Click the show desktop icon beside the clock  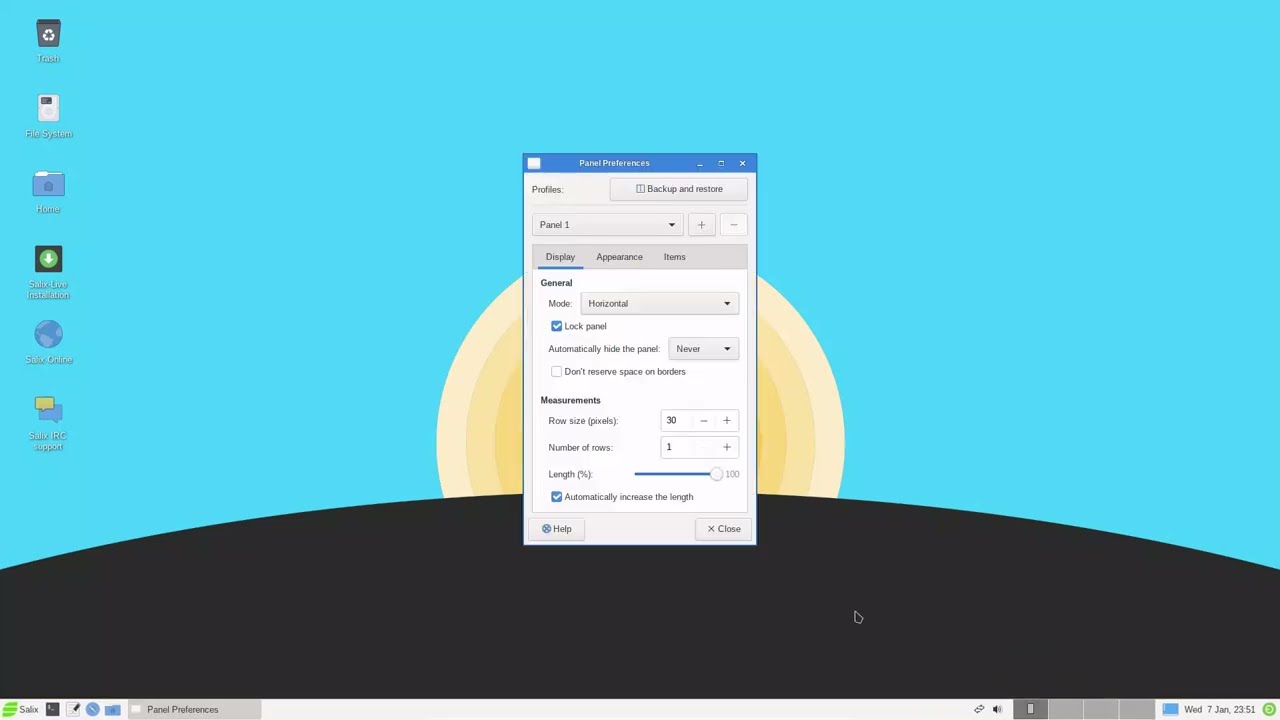pos(1170,709)
